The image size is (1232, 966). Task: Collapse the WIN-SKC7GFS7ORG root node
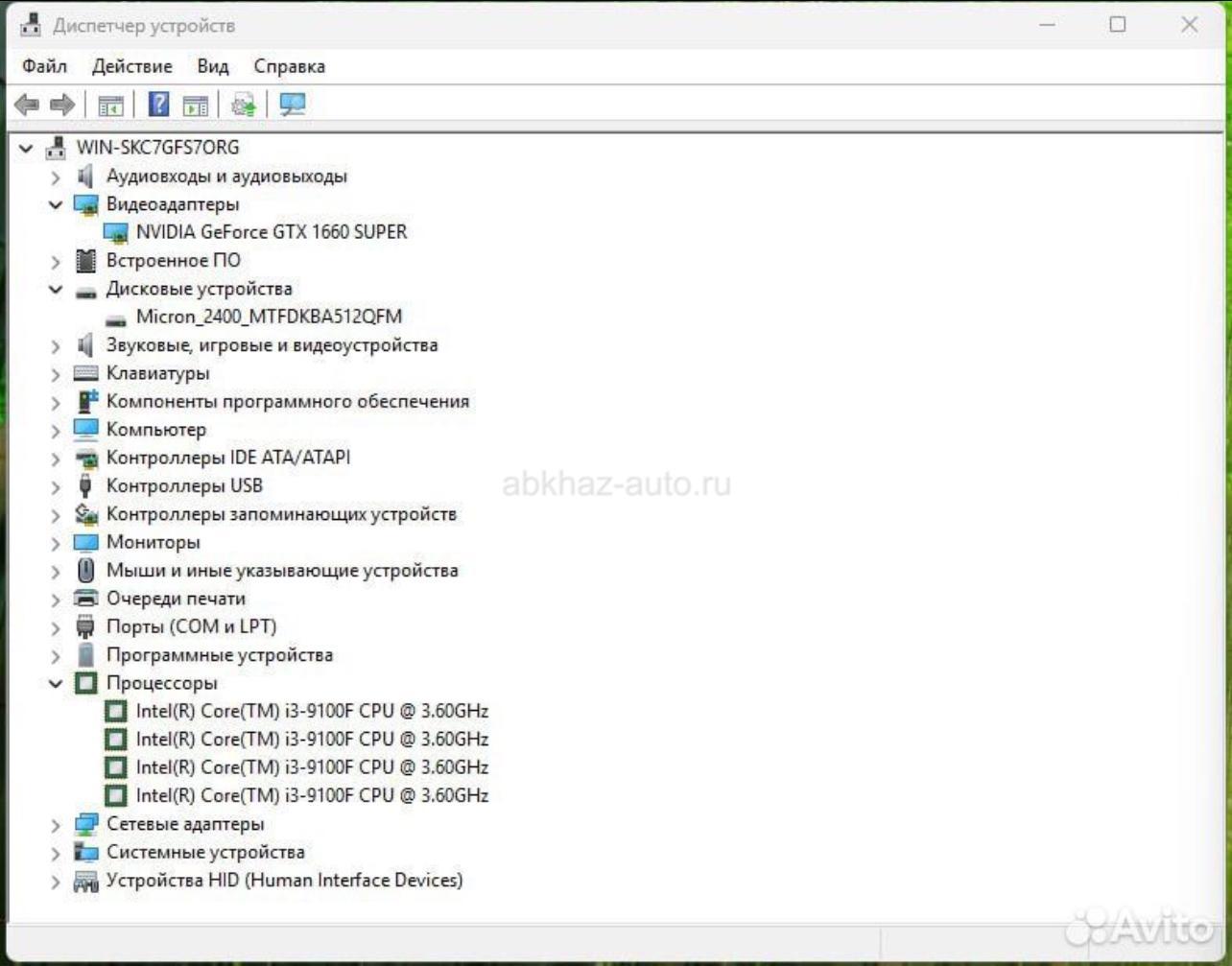tap(26, 149)
